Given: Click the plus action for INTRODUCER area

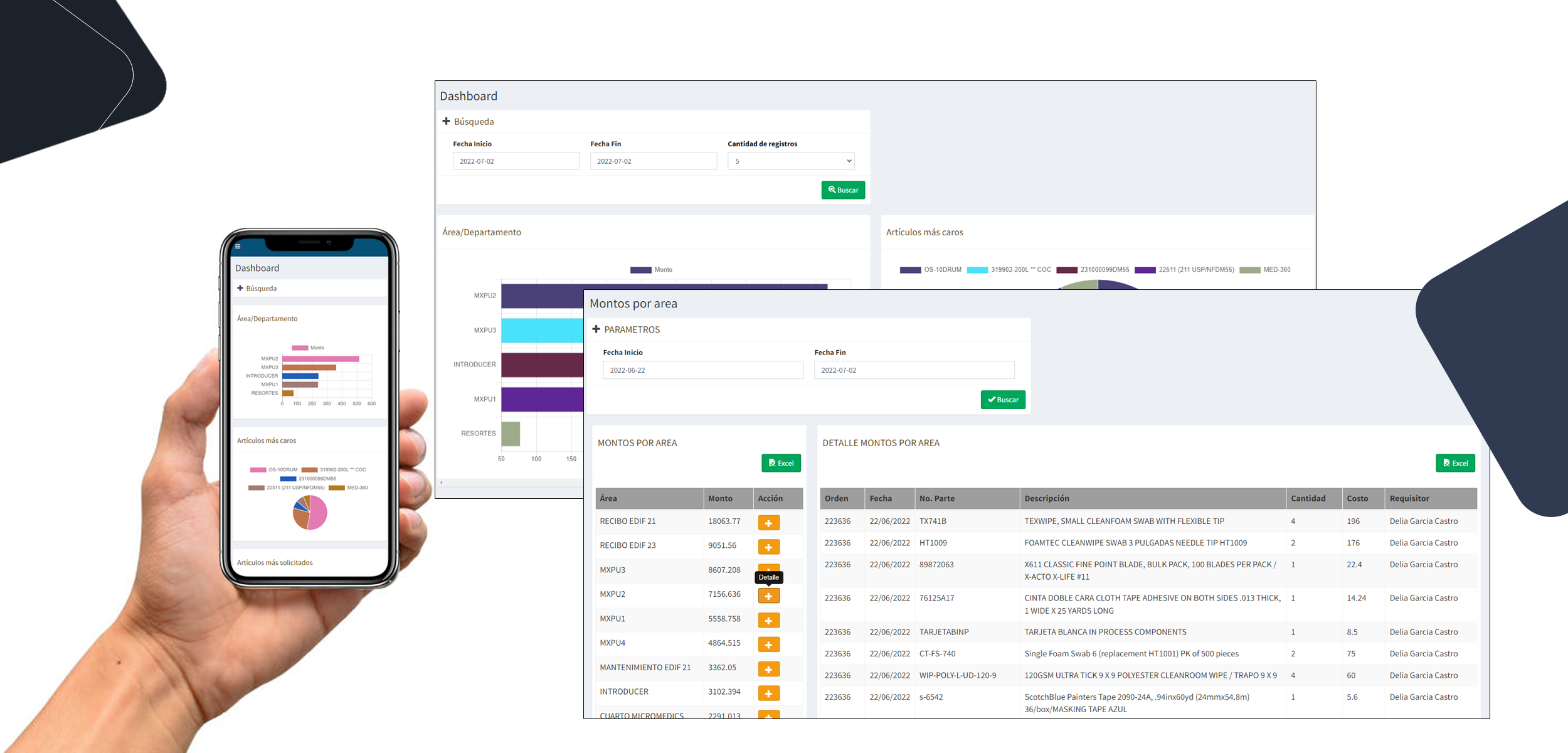Looking at the screenshot, I should (x=768, y=693).
